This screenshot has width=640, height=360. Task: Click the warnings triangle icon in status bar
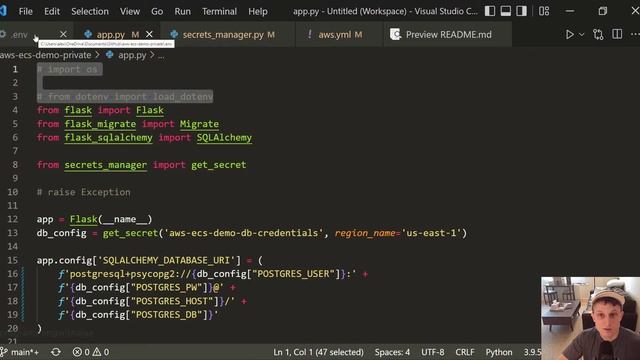pyautogui.click(x=97, y=352)
